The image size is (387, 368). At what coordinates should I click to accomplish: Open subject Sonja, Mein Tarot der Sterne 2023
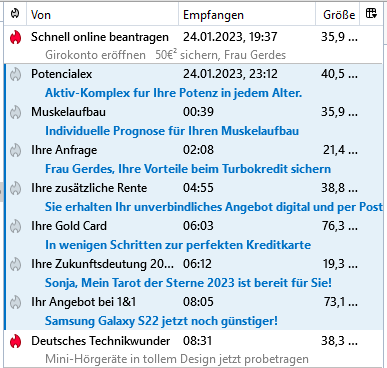click(188, 283)
